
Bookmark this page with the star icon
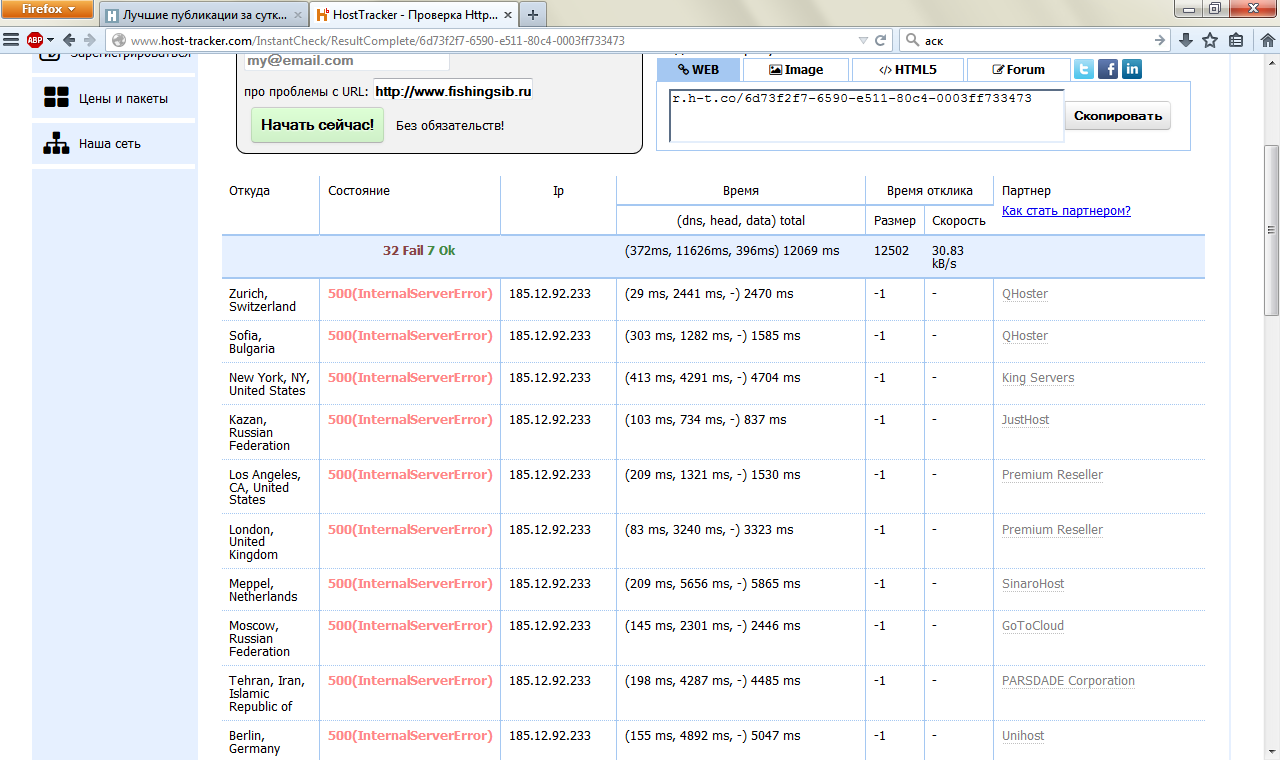tap(1210, 40)
